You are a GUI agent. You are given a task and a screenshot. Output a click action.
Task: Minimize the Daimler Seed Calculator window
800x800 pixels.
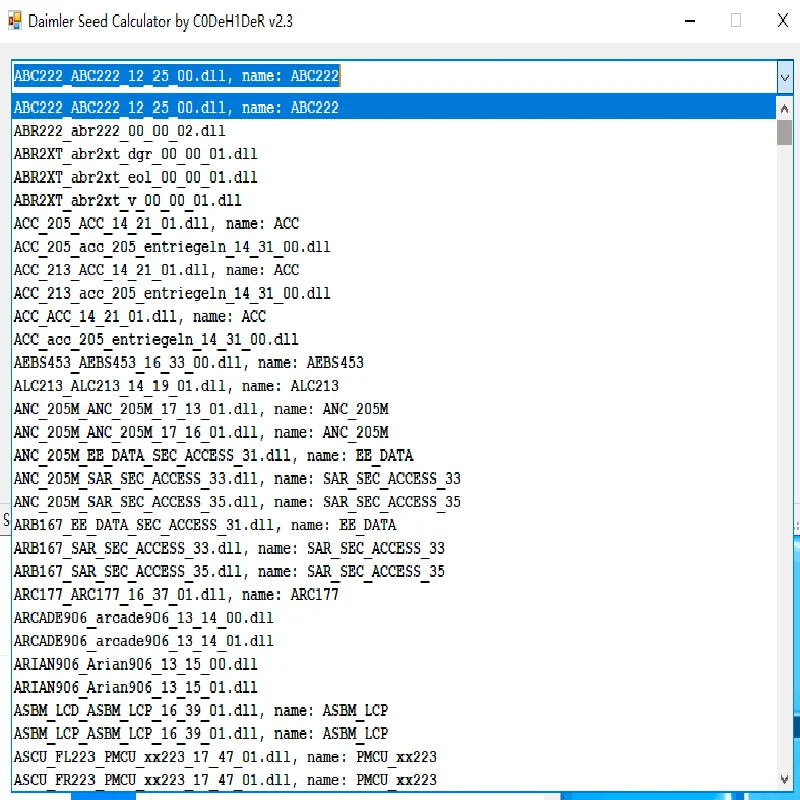(690, 21)
